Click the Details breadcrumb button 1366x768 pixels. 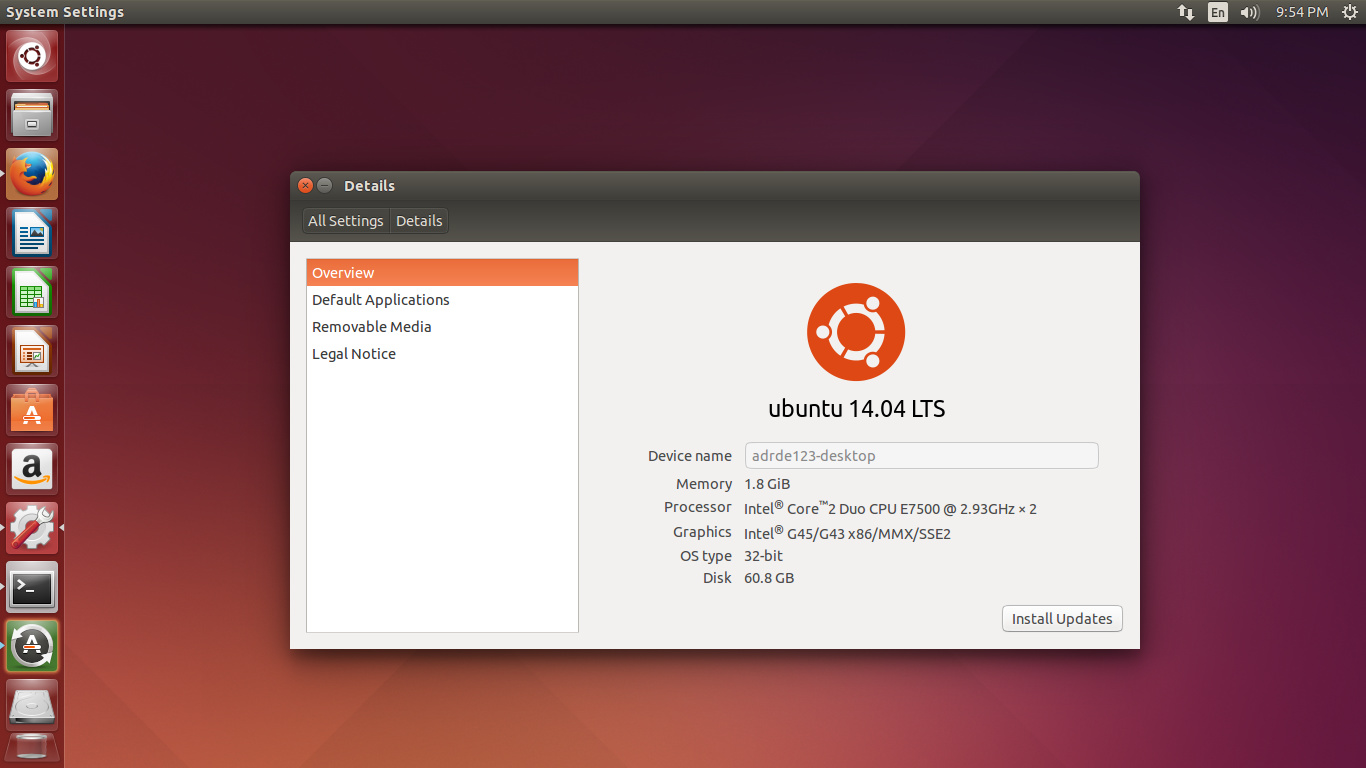(x=419, y=221)
